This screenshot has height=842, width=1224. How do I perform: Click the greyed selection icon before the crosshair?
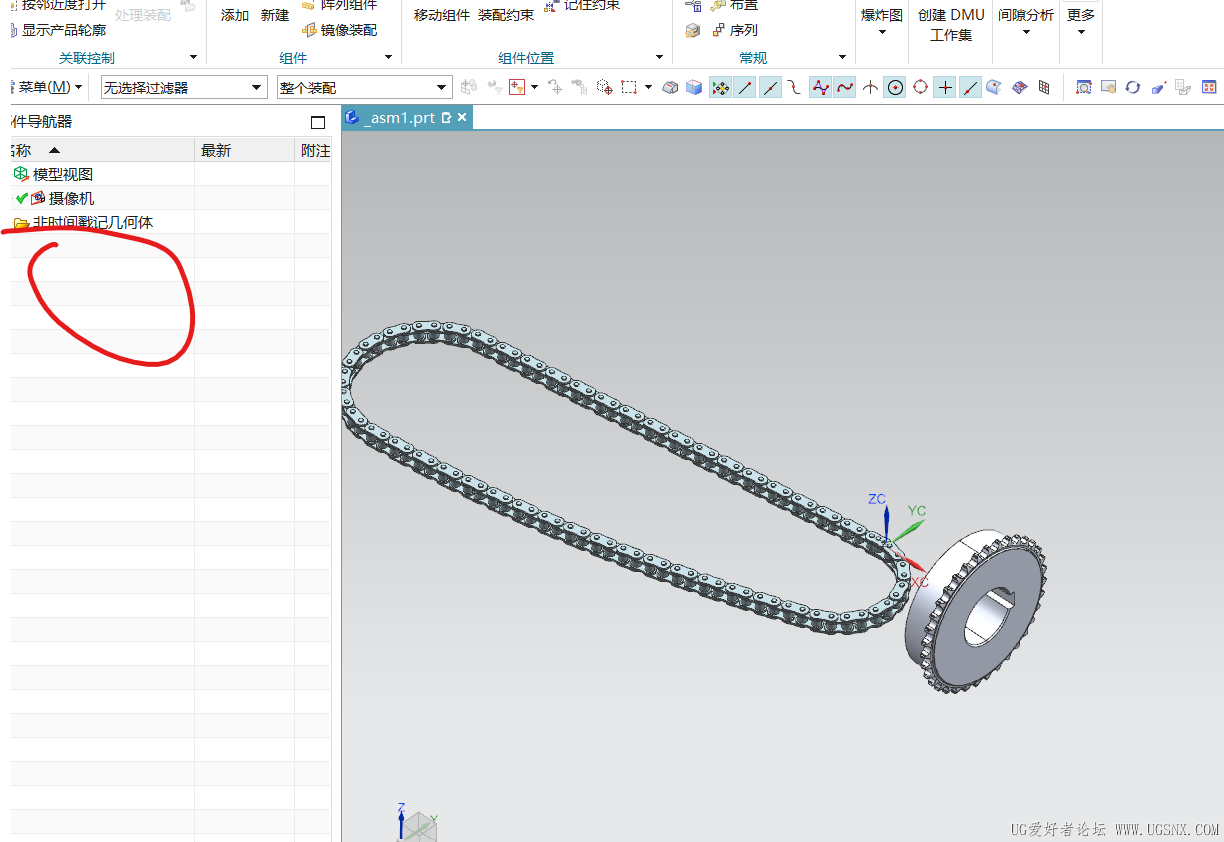coord(579,87)
